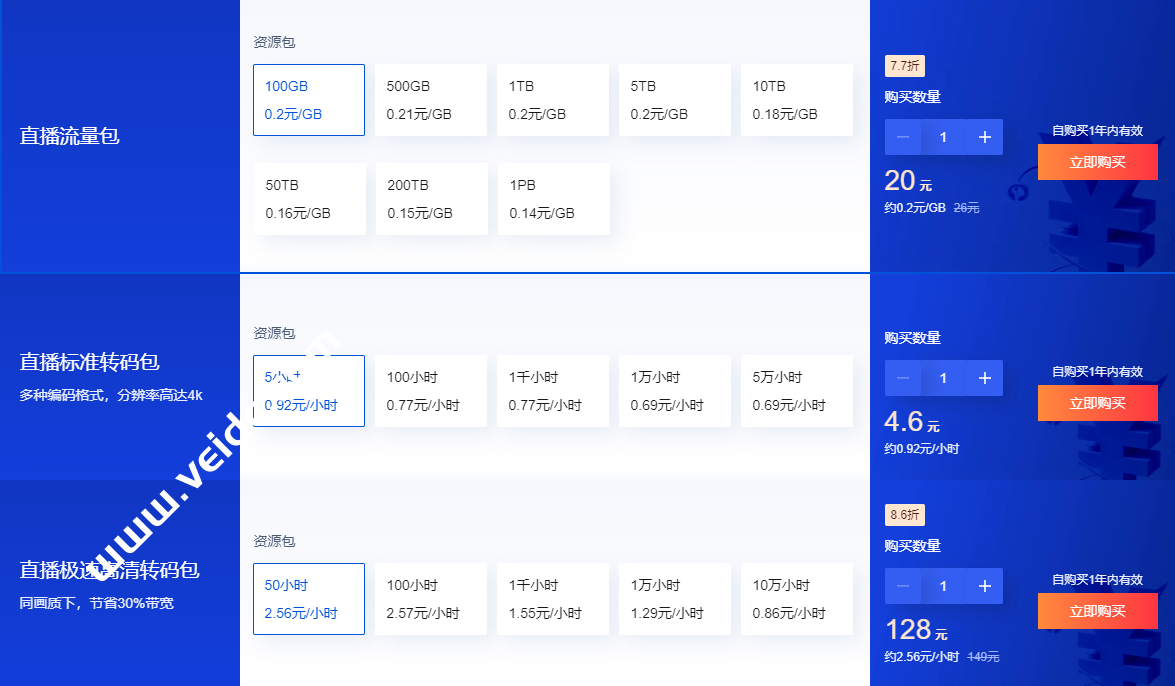Select 10万小时 ultra HD transcoding package
Image resolution: width=1175 pixels, height=686 pixels.
tap(797, 599)
